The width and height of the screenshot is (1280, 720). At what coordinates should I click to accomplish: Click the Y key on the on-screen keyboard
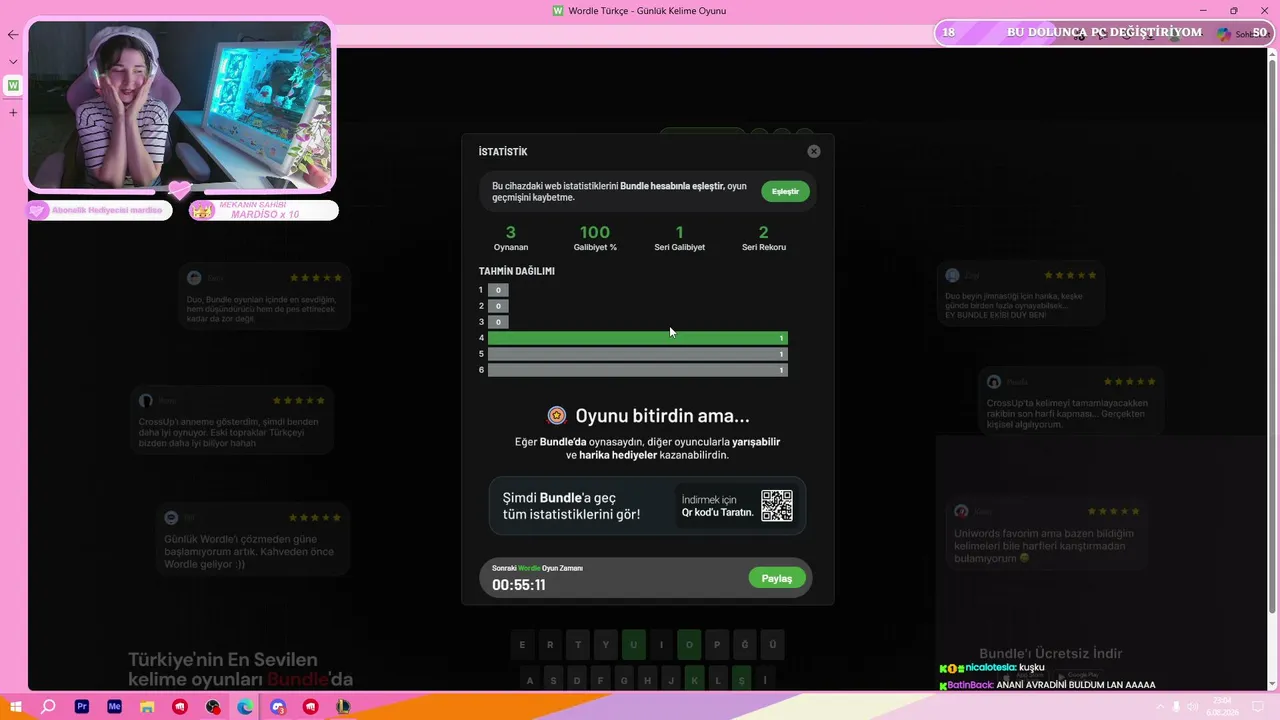(x=605, y=645)
